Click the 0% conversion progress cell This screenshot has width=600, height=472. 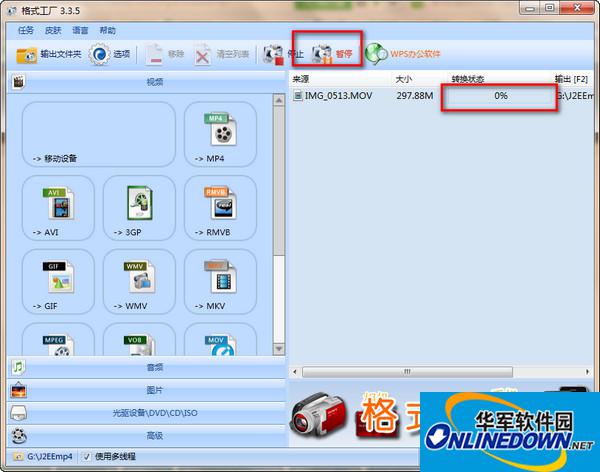coord(501,95)
